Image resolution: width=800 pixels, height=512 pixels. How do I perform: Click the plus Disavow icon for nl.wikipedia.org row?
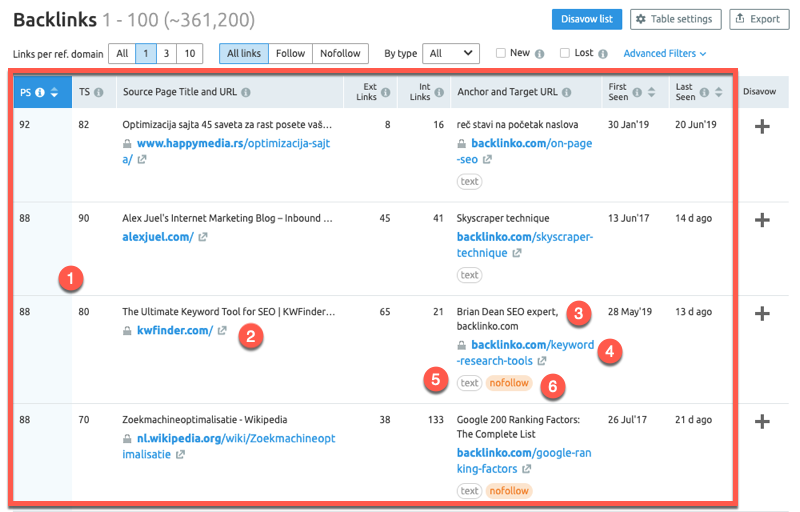click(x=761, y=422)
